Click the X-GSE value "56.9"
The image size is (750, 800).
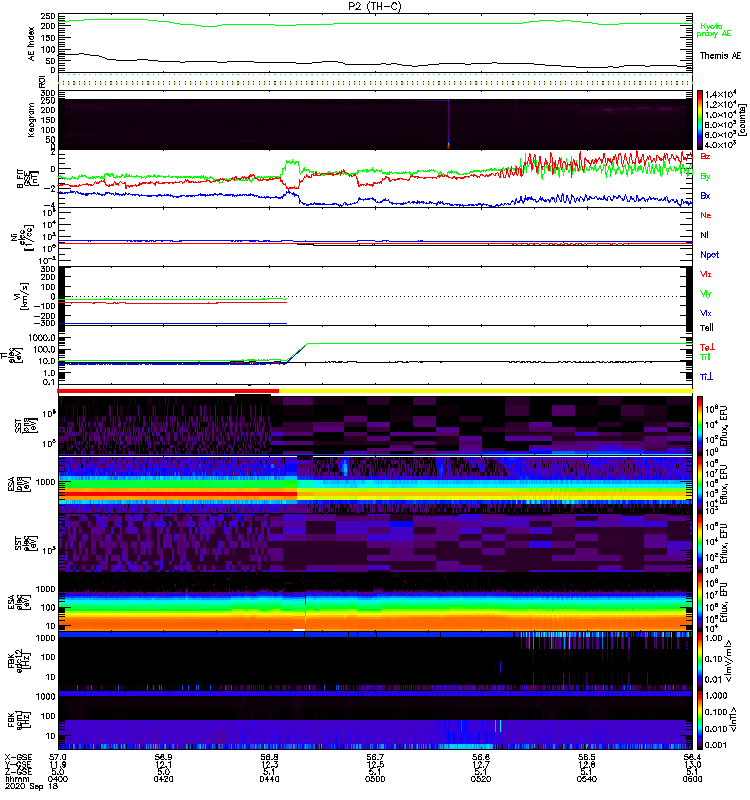pos(163,757)
